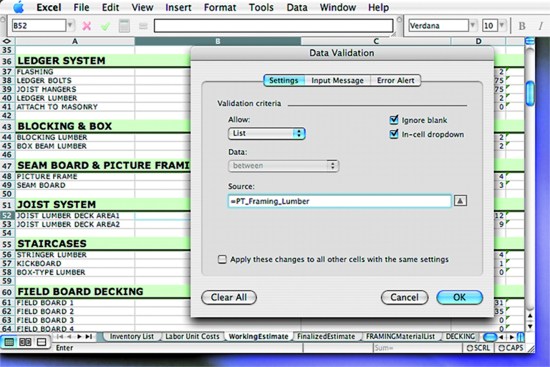This screenshot has width=550, height=367.
Task: Click the third view mode icon
Action: click(x=41, y=342)
